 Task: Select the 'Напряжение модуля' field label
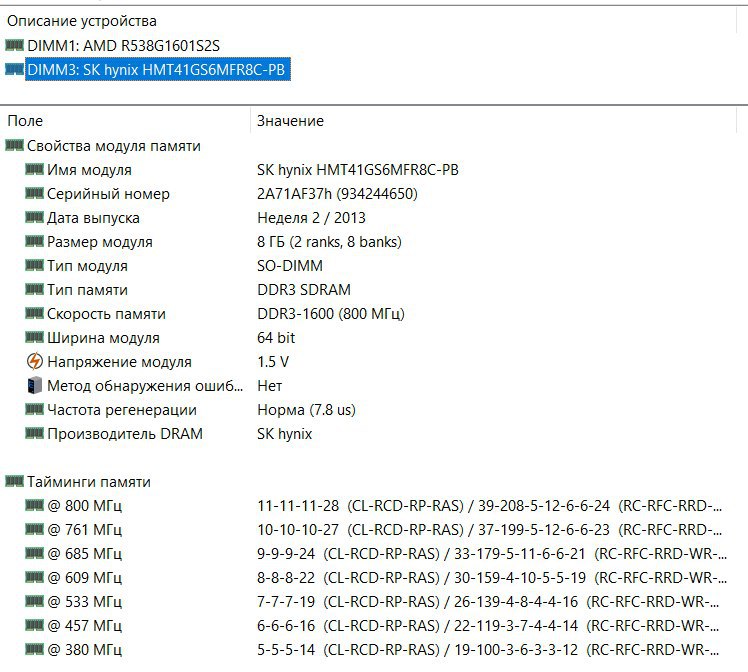pyautogui.click(x=119, y=362)
